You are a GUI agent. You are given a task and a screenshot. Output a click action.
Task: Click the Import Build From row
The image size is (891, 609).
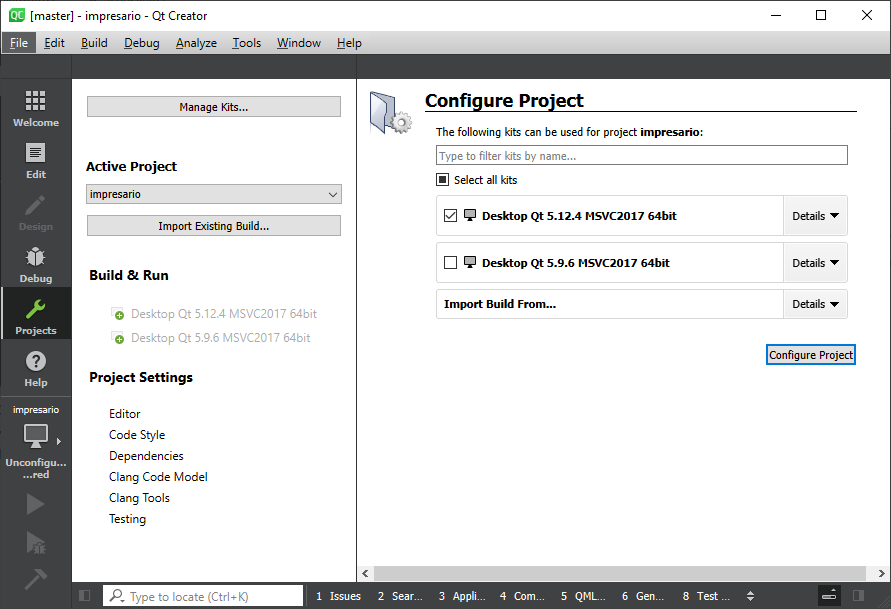[610, 304]
